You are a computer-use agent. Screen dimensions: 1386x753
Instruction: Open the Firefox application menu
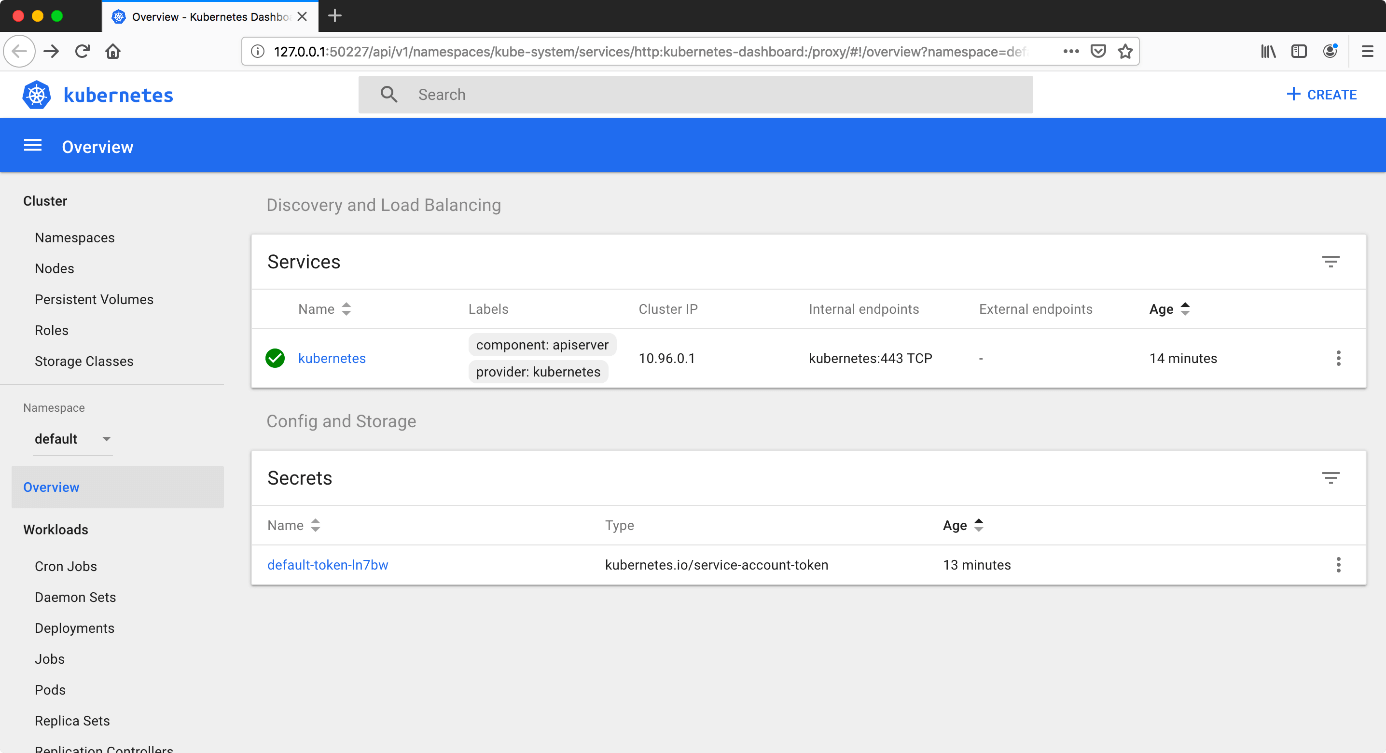point(1367,51)
